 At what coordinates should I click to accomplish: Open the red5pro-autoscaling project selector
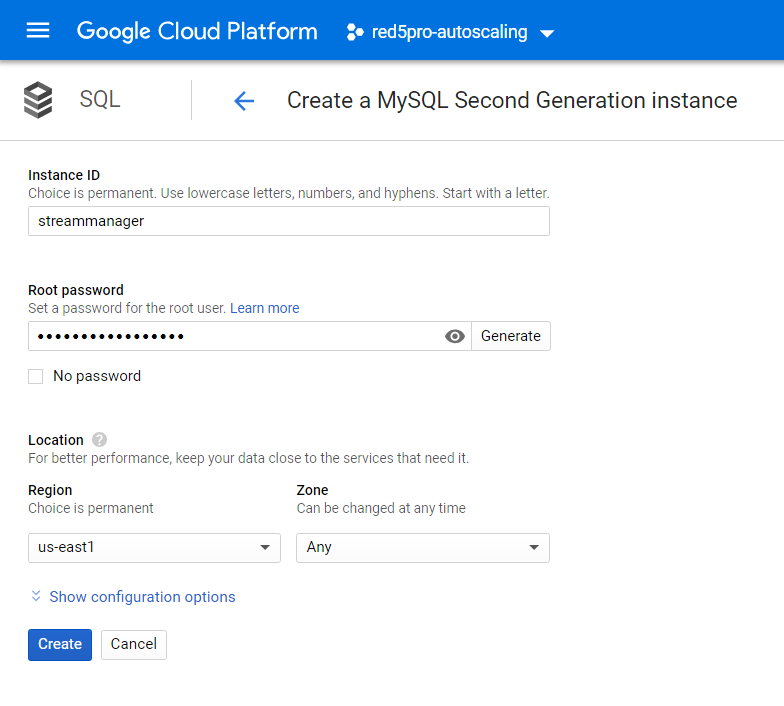(x=450, y=32)
